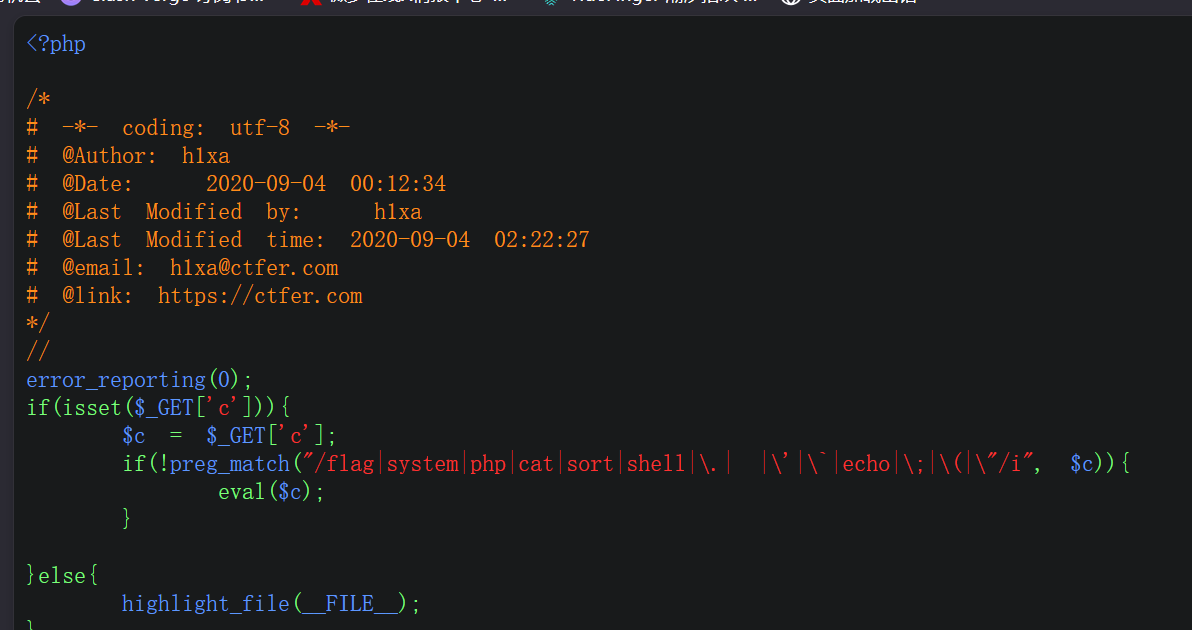Click the URL "https://ctfer.com"
This screenshot has width=1192, height=630.
tap(260, 296)
